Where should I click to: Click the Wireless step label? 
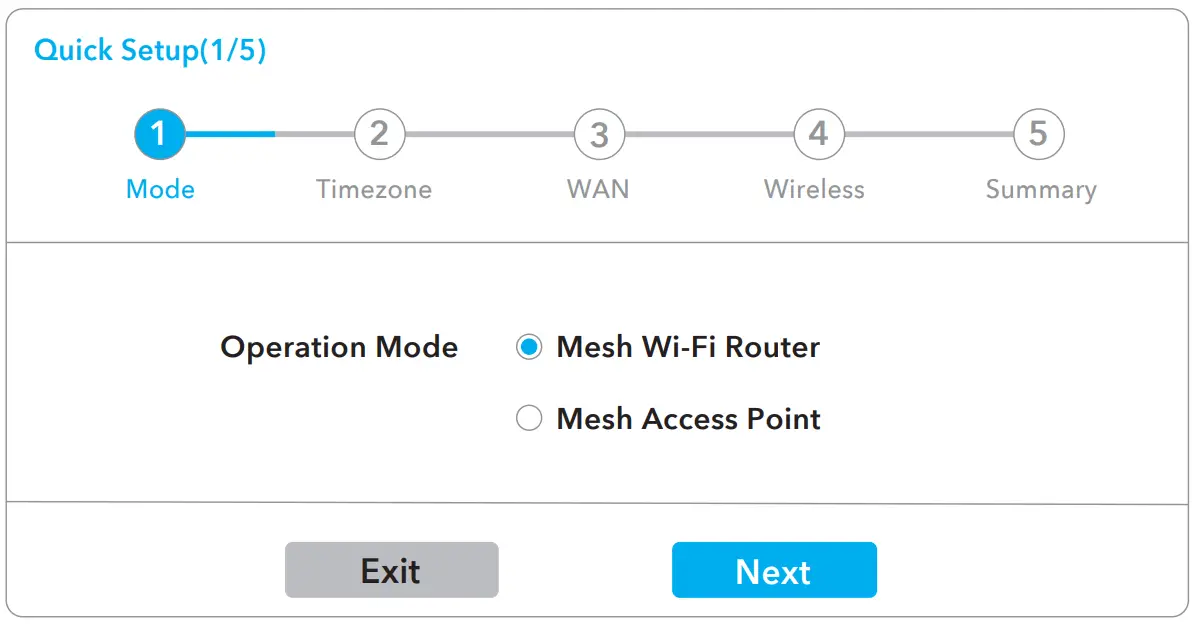click(814, 190)
